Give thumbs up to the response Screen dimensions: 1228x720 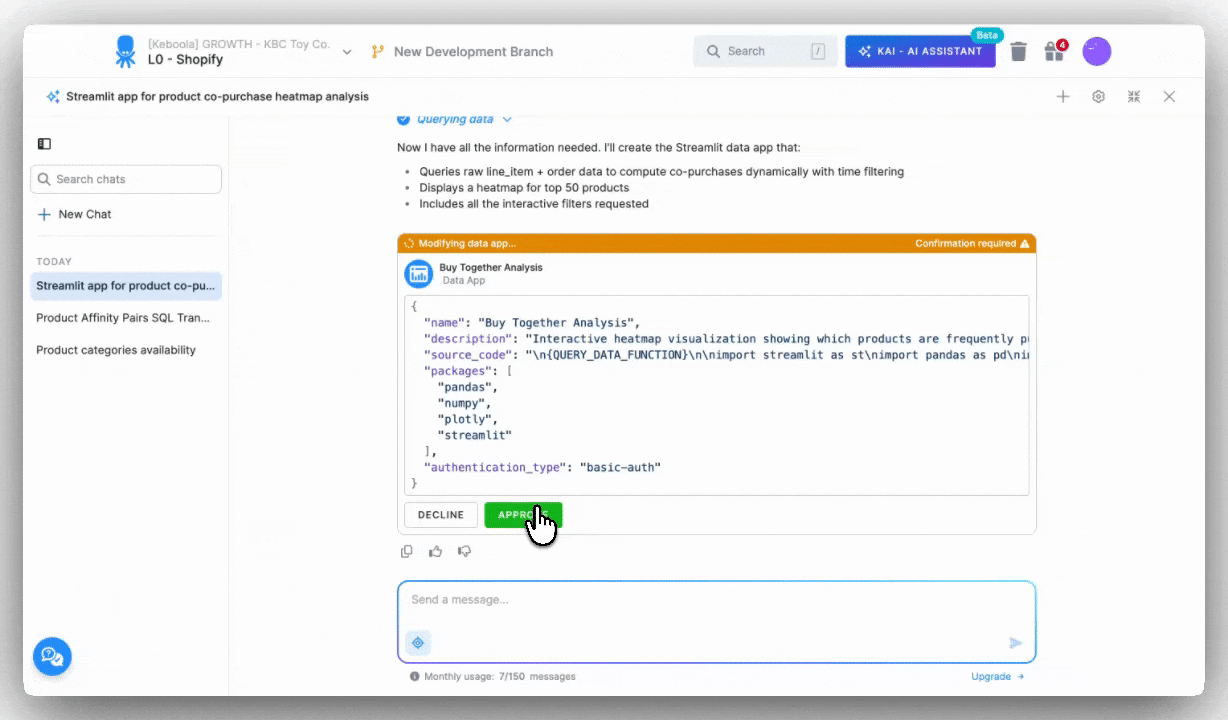[x=435, y=551]
